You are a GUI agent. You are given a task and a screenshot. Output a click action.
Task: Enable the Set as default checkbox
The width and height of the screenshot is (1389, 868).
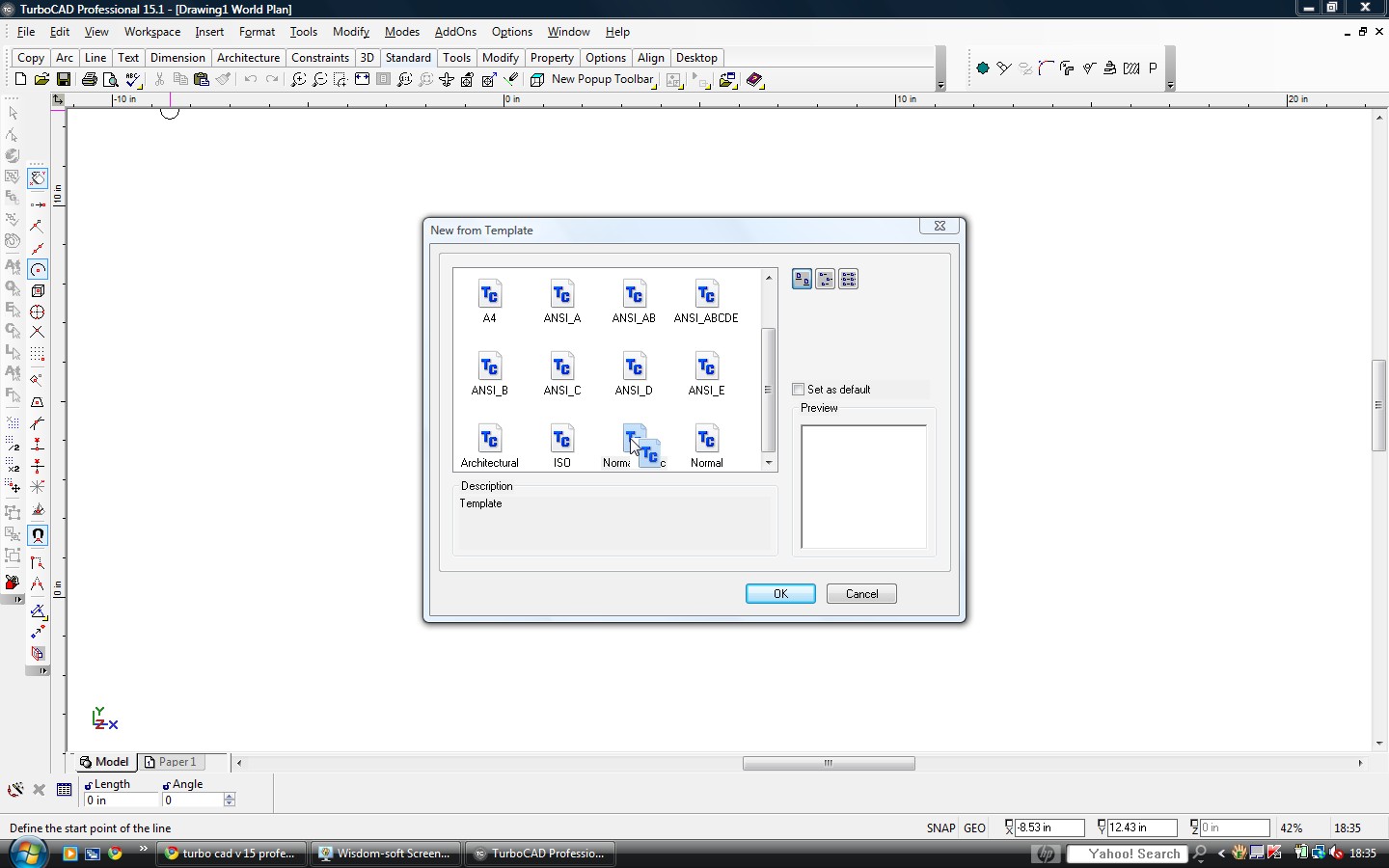coord(798,390)
